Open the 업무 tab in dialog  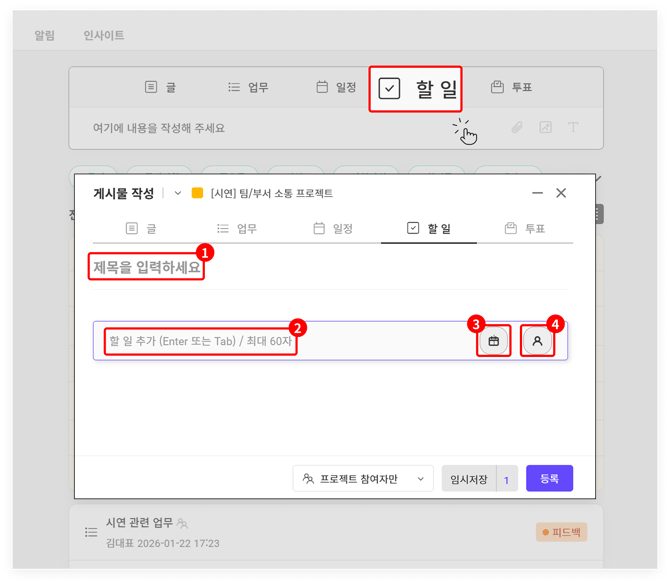pos(237,229)
